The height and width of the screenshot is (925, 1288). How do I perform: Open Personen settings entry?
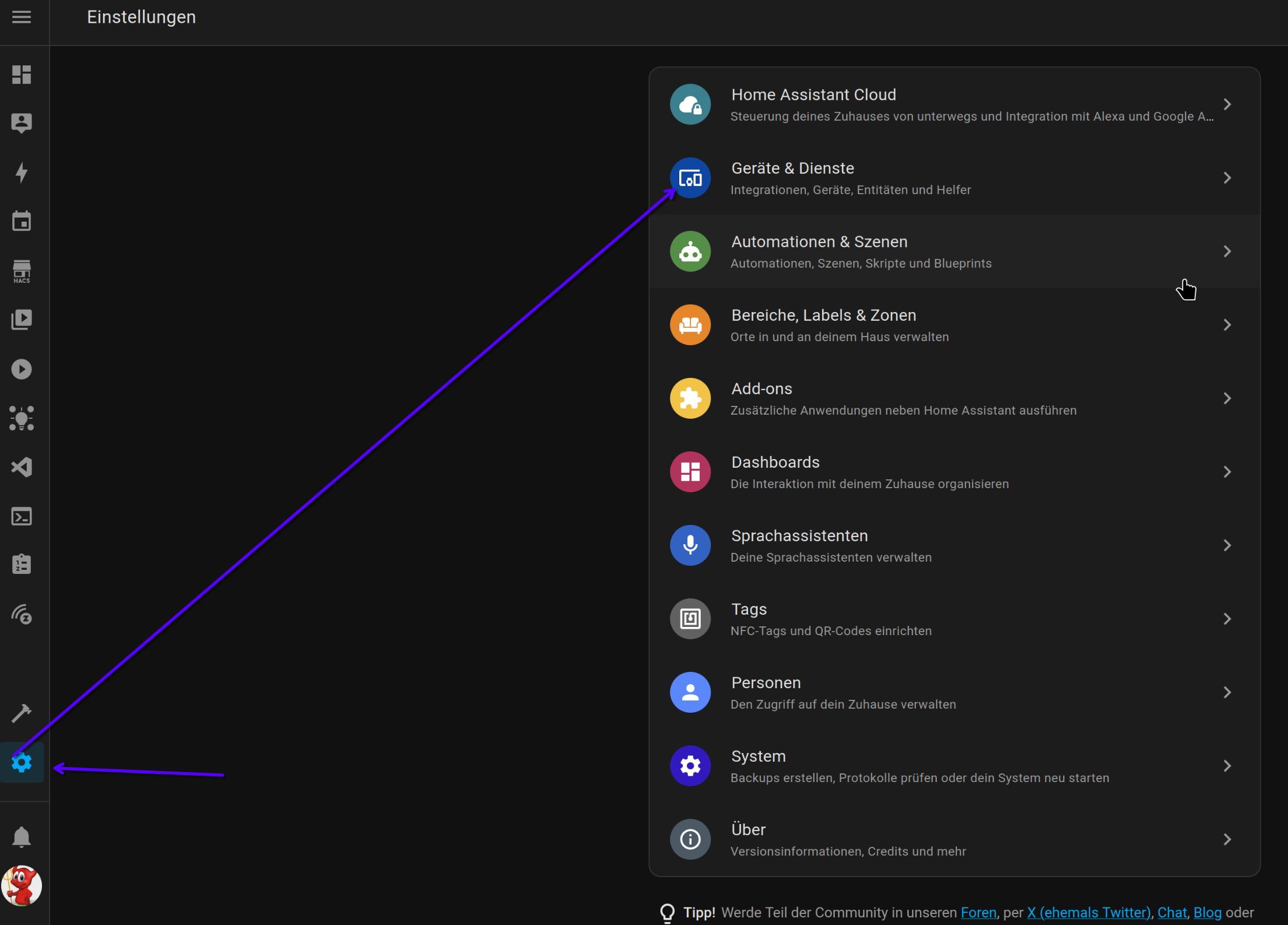(954, 692)
